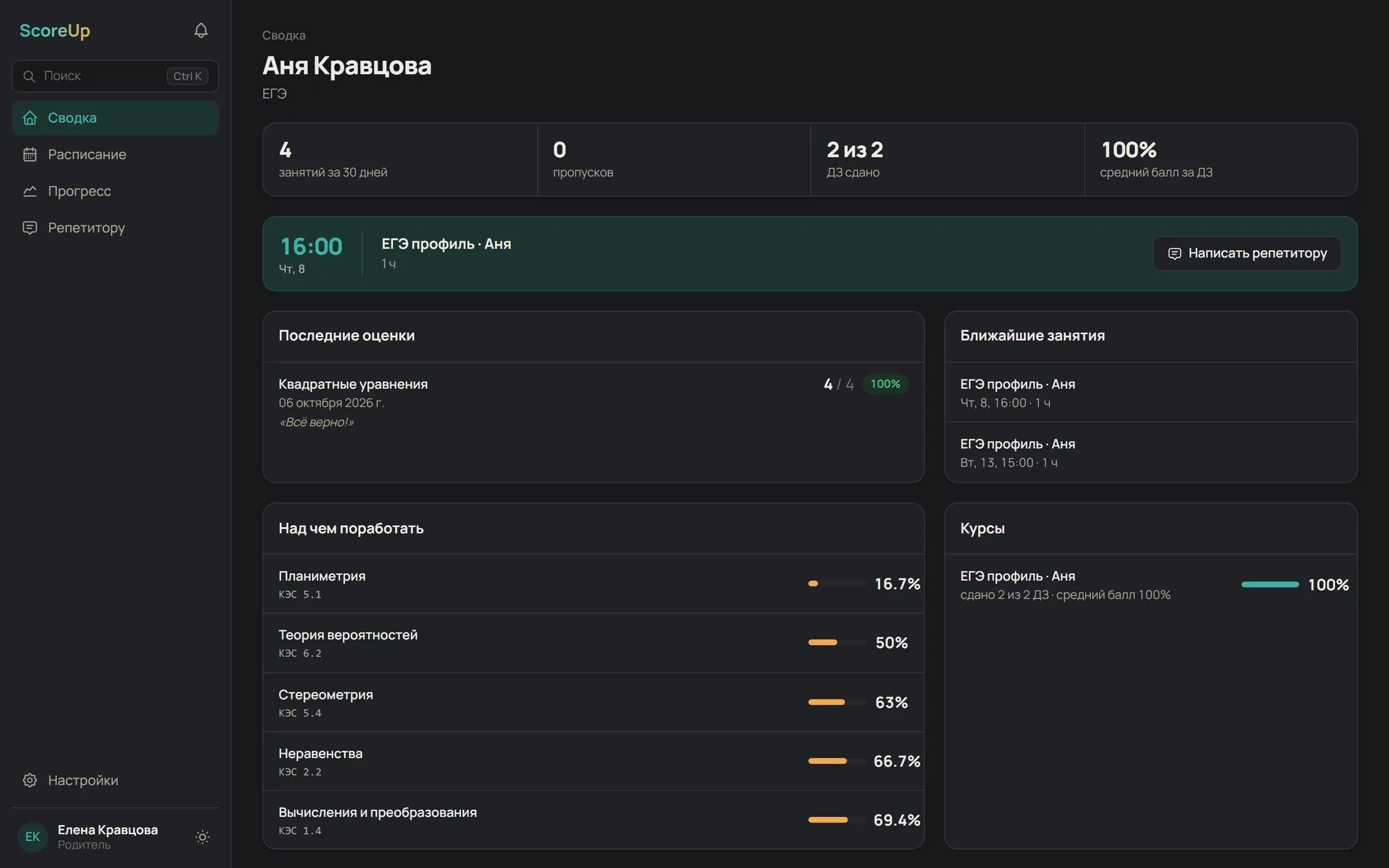Open the Прогресс page
Screen dimensions: 1389x868
tap(115, 191)
